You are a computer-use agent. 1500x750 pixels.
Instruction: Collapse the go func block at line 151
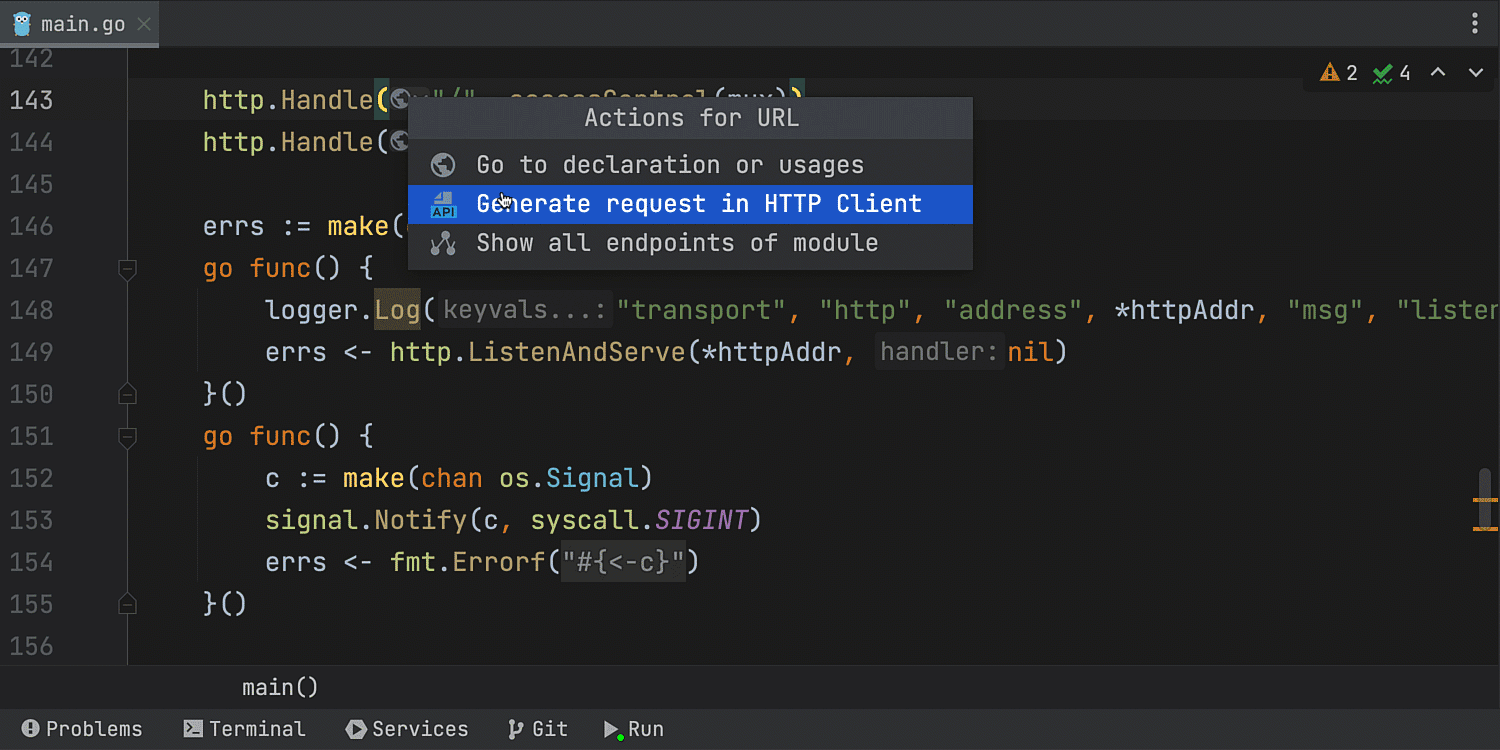(127, 436)
